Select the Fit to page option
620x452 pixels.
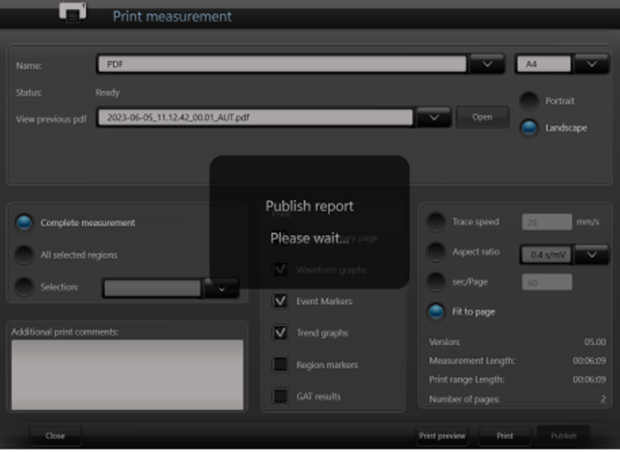(437, 311)
